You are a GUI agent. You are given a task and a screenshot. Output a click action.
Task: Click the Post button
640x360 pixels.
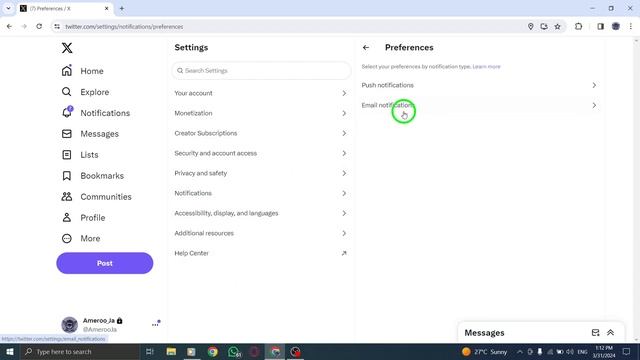tap(104, 263)
